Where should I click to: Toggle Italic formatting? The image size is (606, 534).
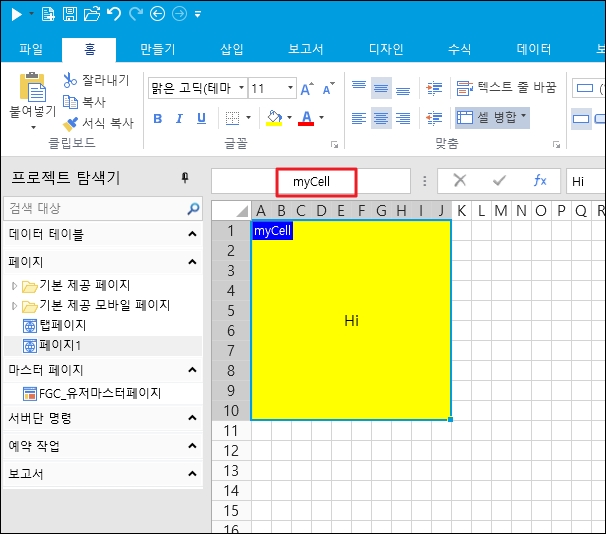coord(180,119)
